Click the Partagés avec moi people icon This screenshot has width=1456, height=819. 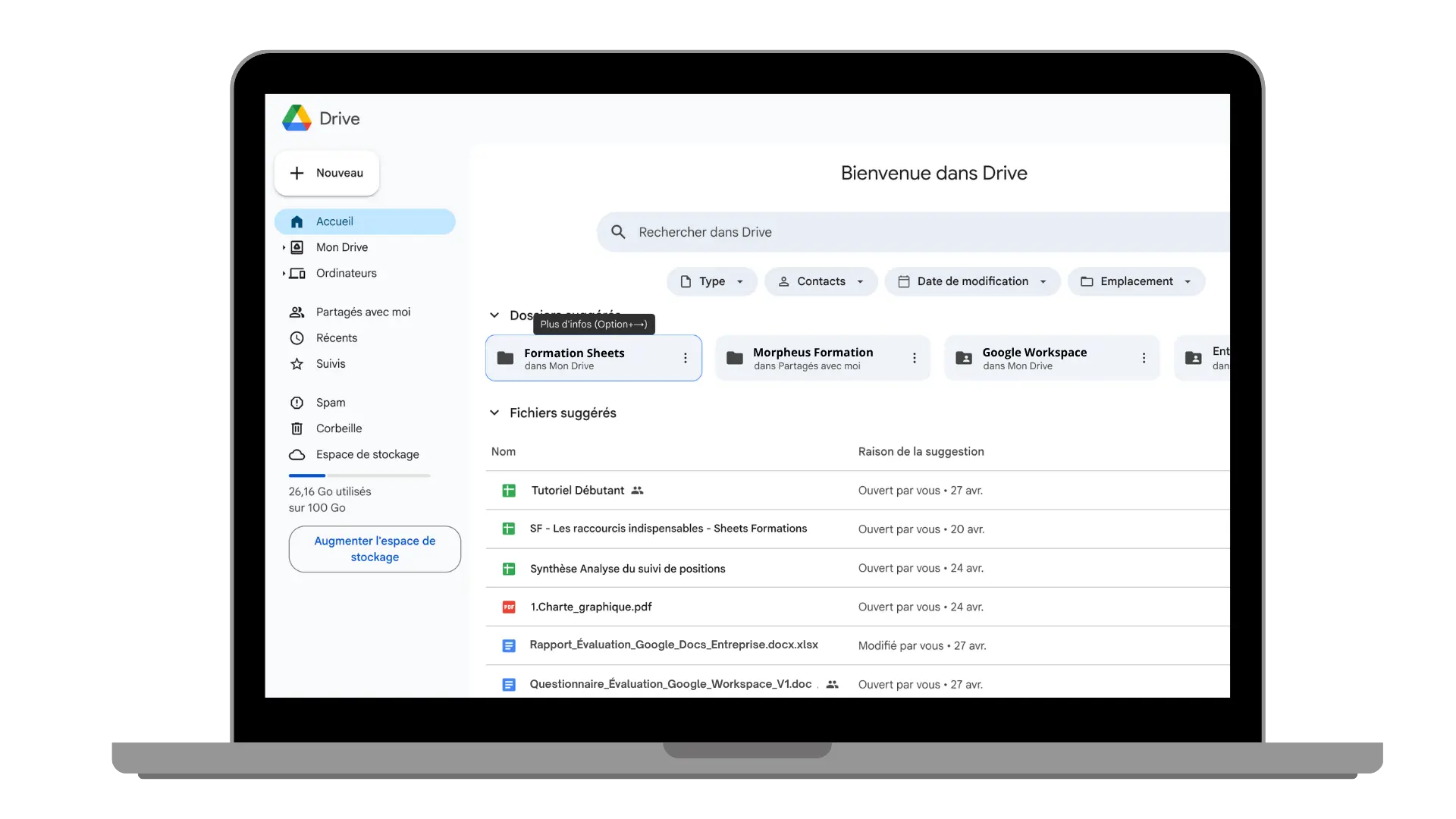point(297,312)
